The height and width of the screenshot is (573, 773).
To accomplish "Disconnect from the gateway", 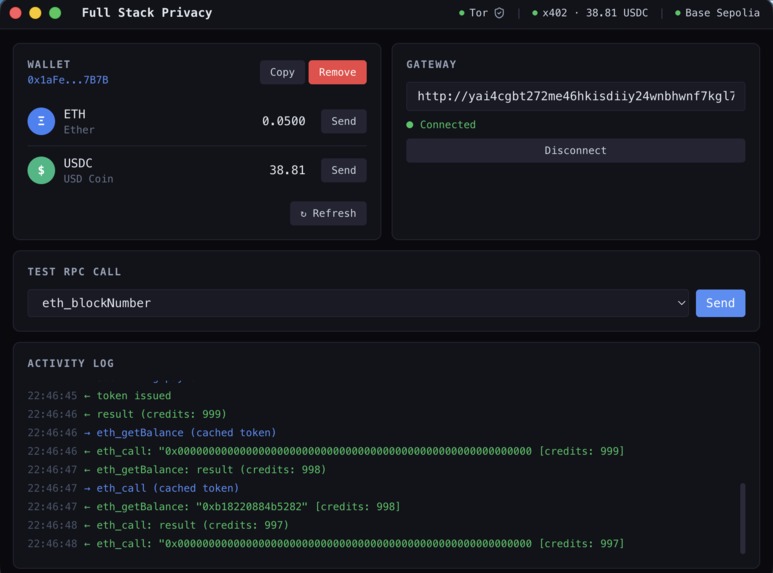I will 575,150.
